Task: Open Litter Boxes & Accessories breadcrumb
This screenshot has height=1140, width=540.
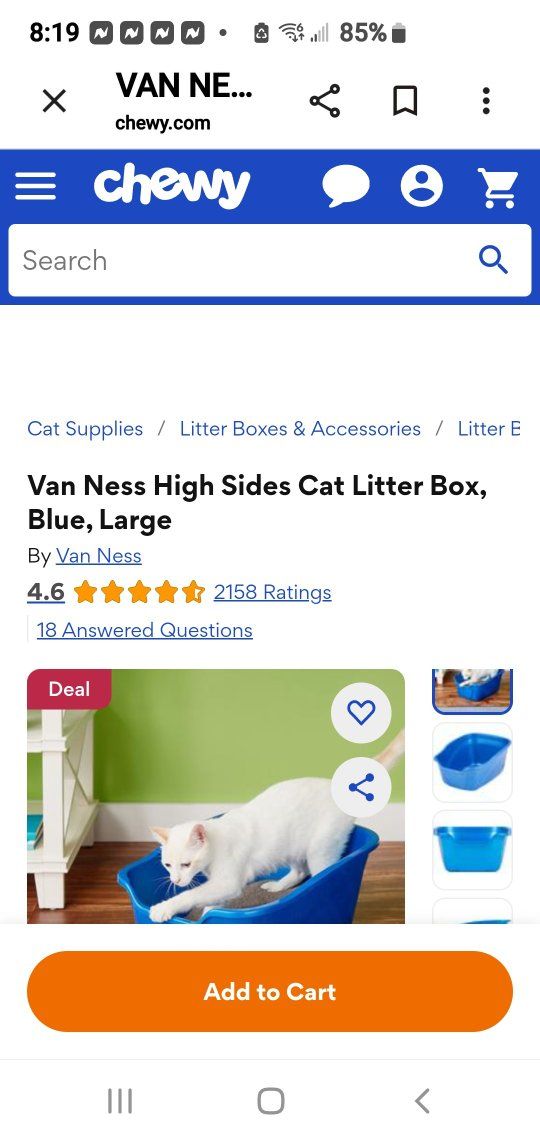Action: [300, 429]
